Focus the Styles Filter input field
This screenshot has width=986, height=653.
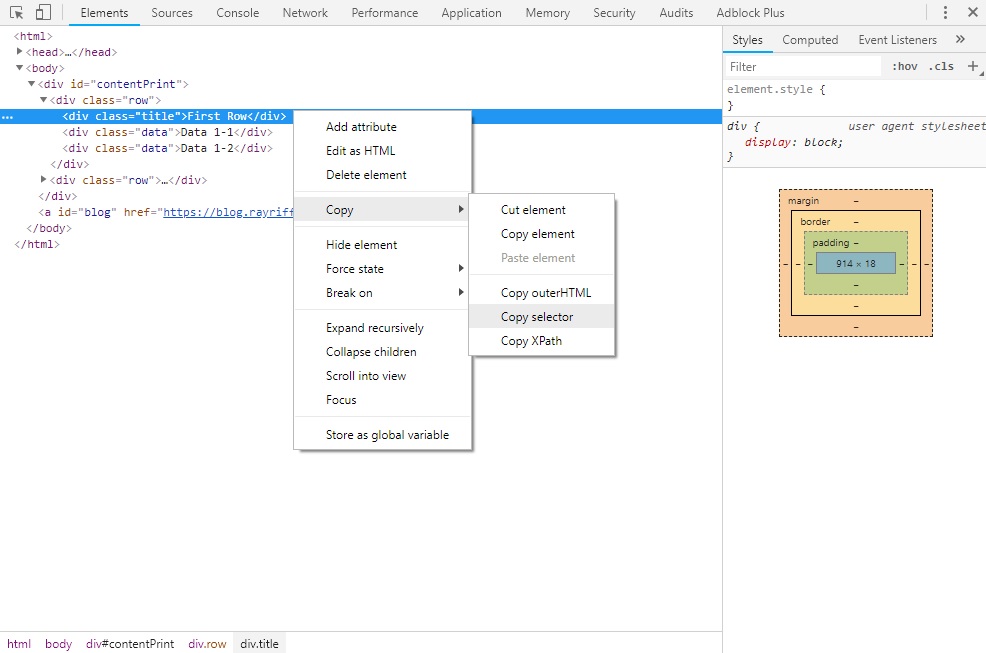point(802,67)
